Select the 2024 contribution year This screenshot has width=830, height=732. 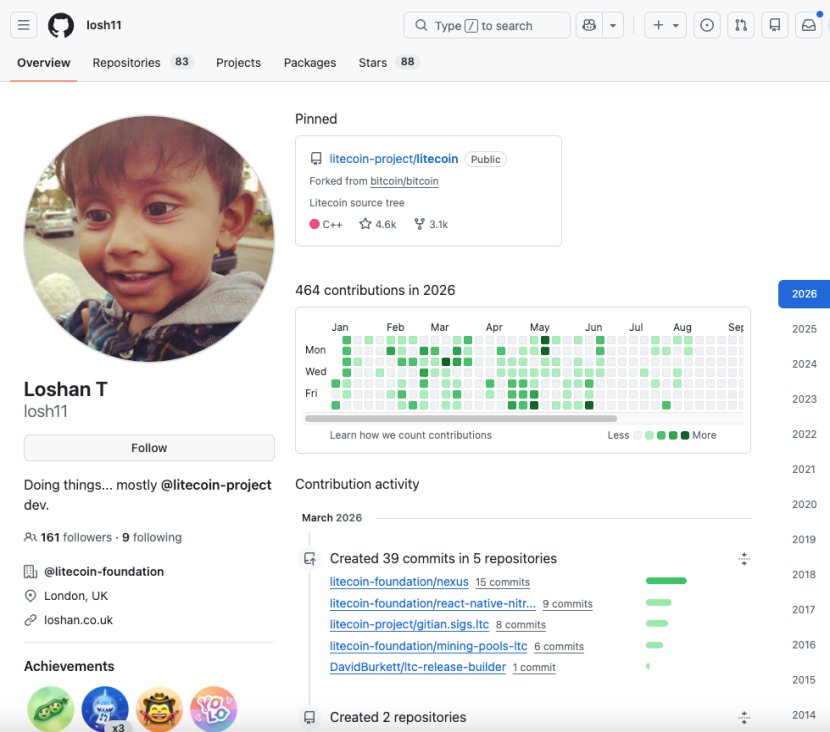coord(804,364)
